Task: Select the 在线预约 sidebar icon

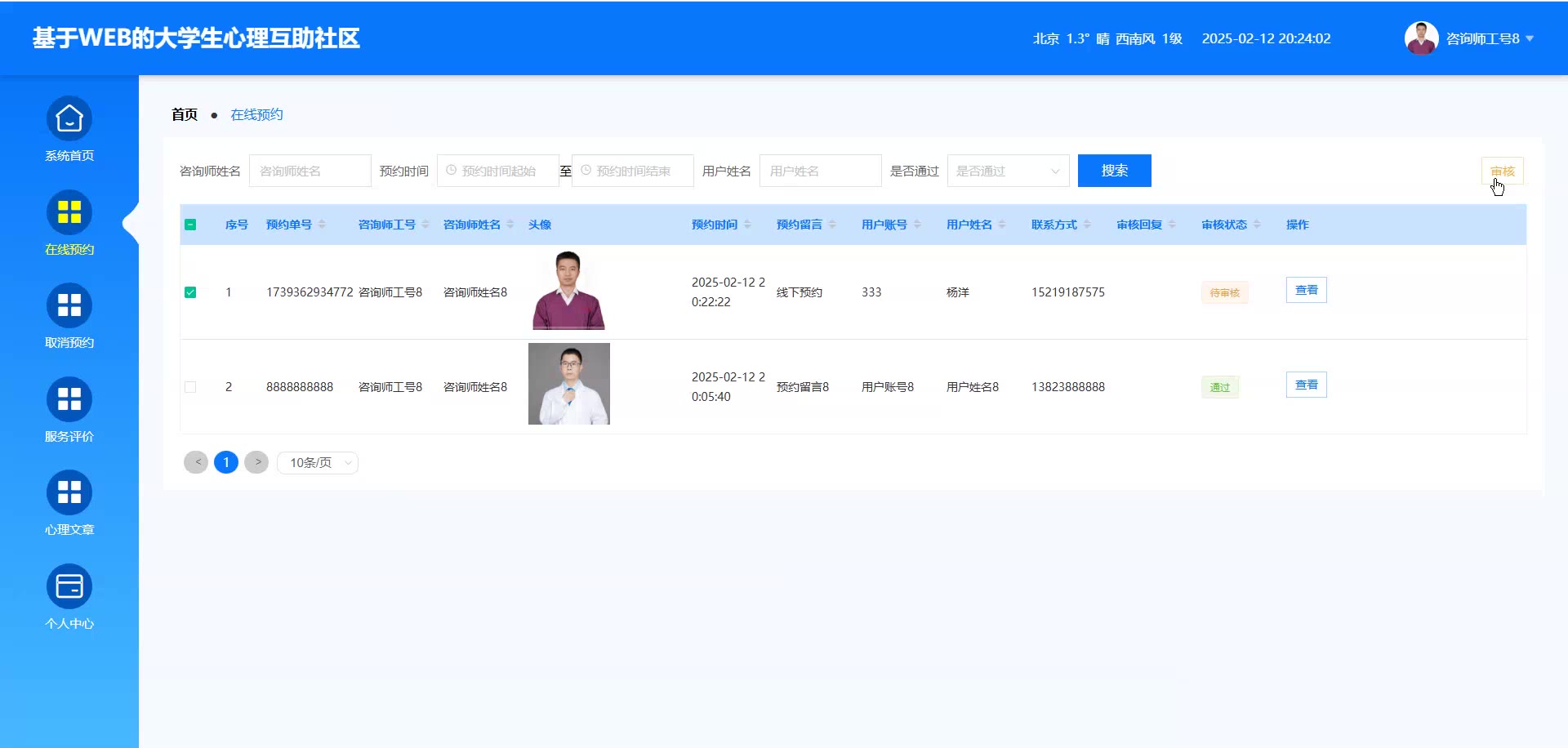Action: (69, 213)
